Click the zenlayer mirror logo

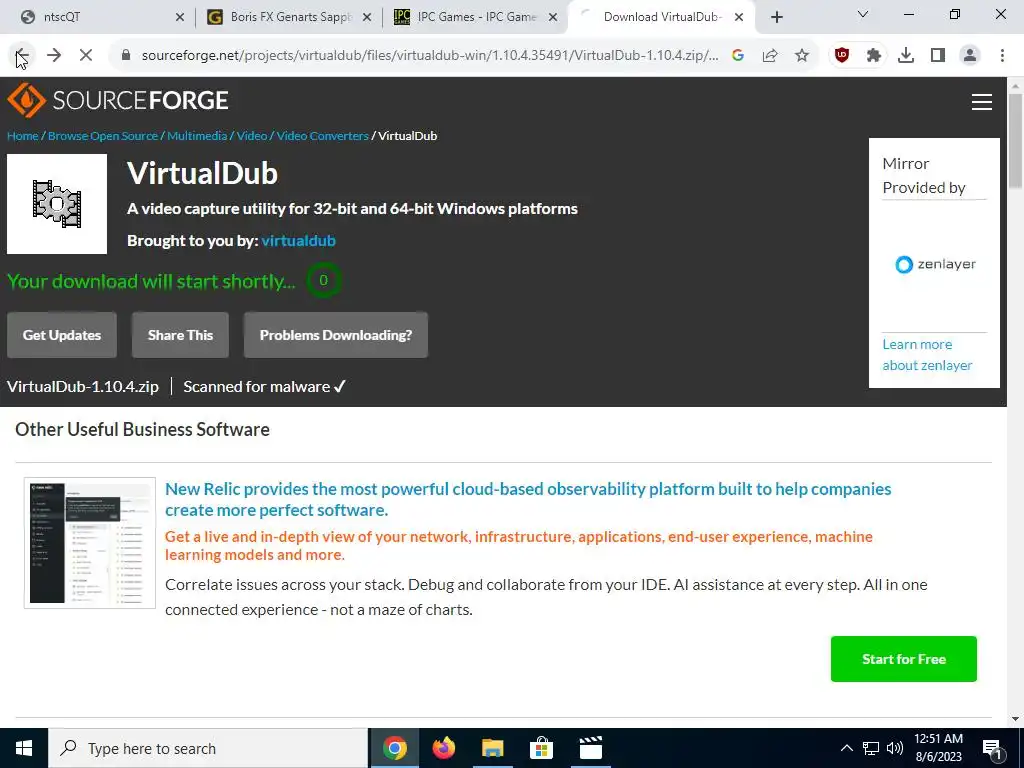coord(935,264)
